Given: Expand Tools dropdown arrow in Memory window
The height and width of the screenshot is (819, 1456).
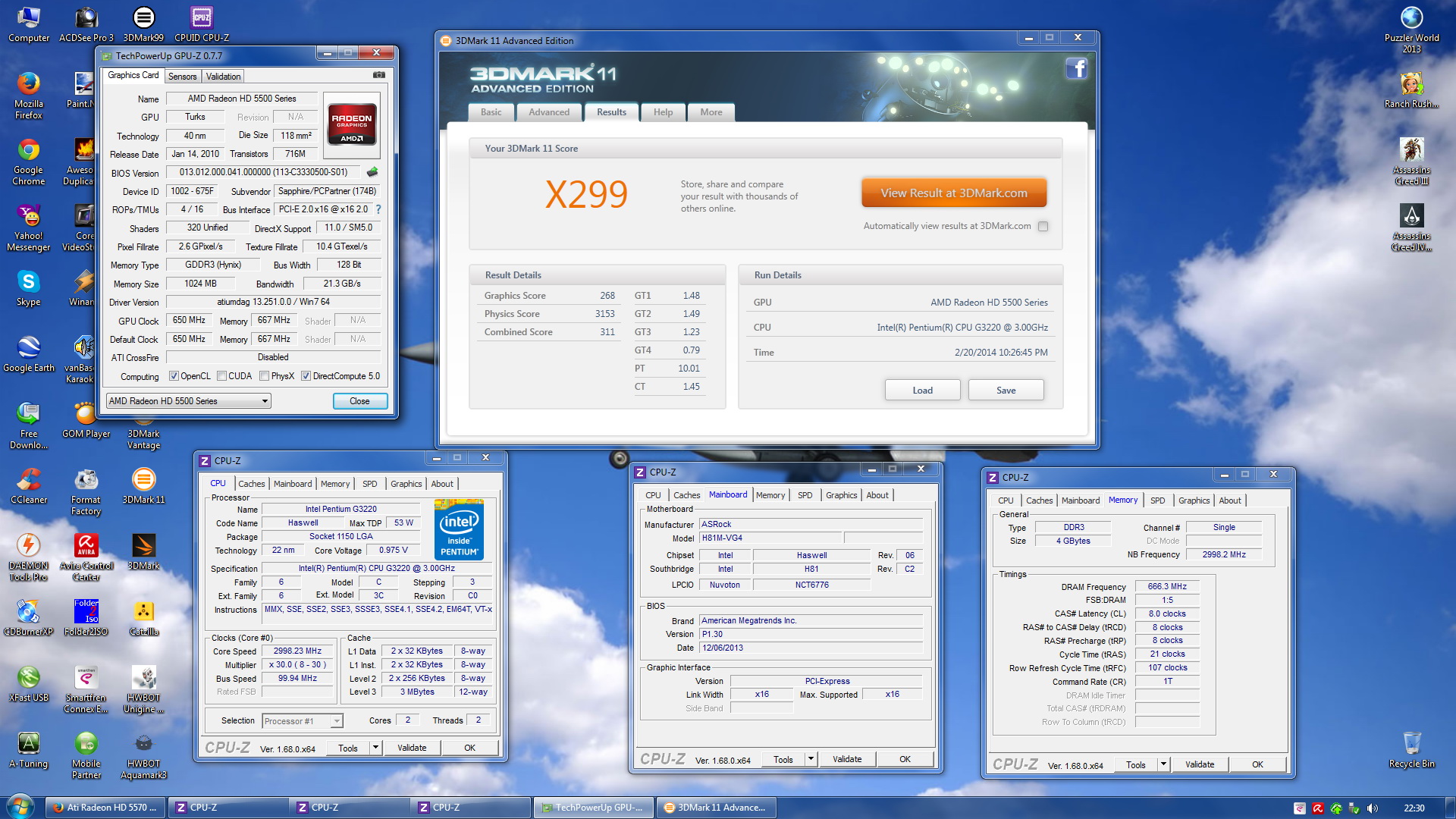Looking at the screenshot, I should tap(1163, 764).
